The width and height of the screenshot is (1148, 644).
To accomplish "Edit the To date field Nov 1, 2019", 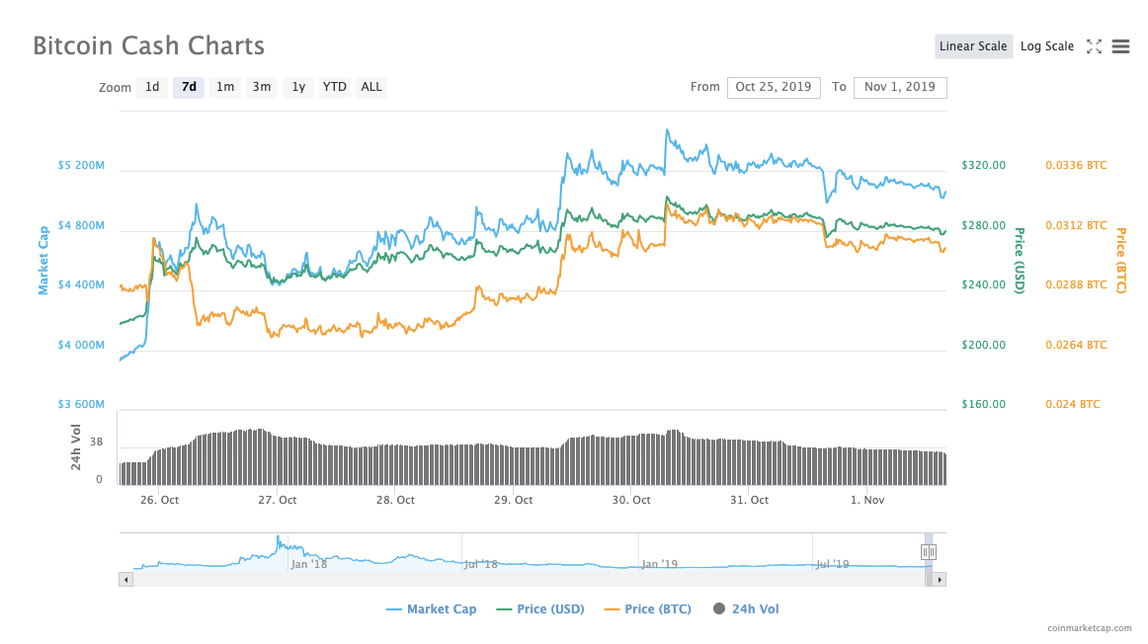I will 900,87.
